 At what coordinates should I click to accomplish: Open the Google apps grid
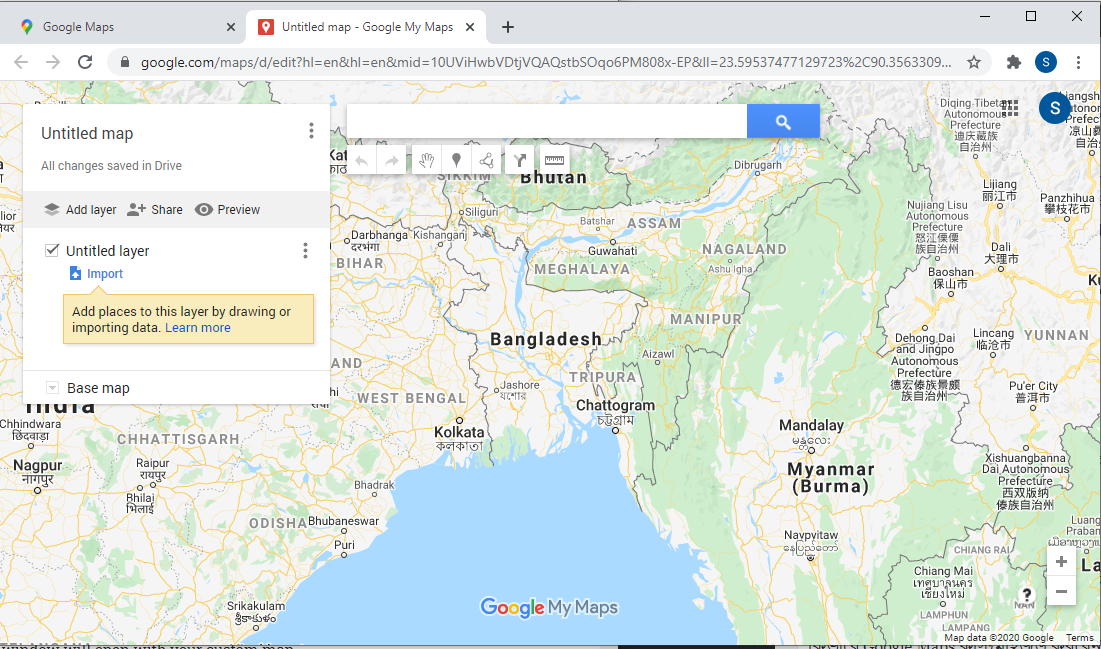click(1010, 108)
